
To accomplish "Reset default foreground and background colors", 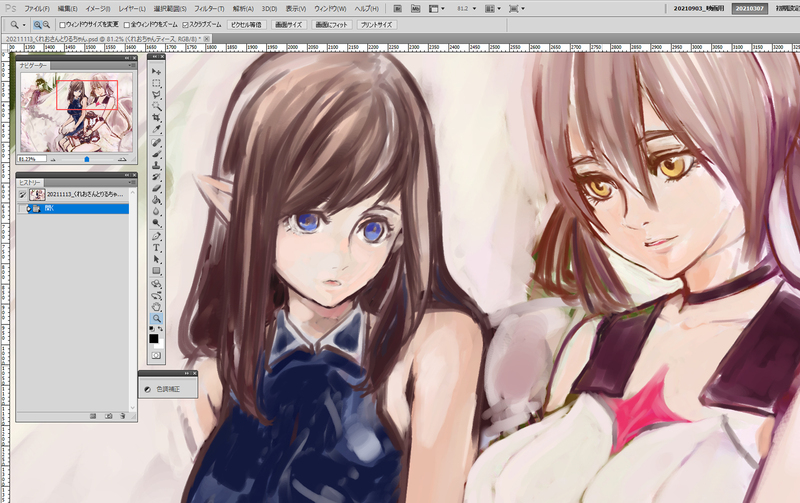I will (152, 329).
